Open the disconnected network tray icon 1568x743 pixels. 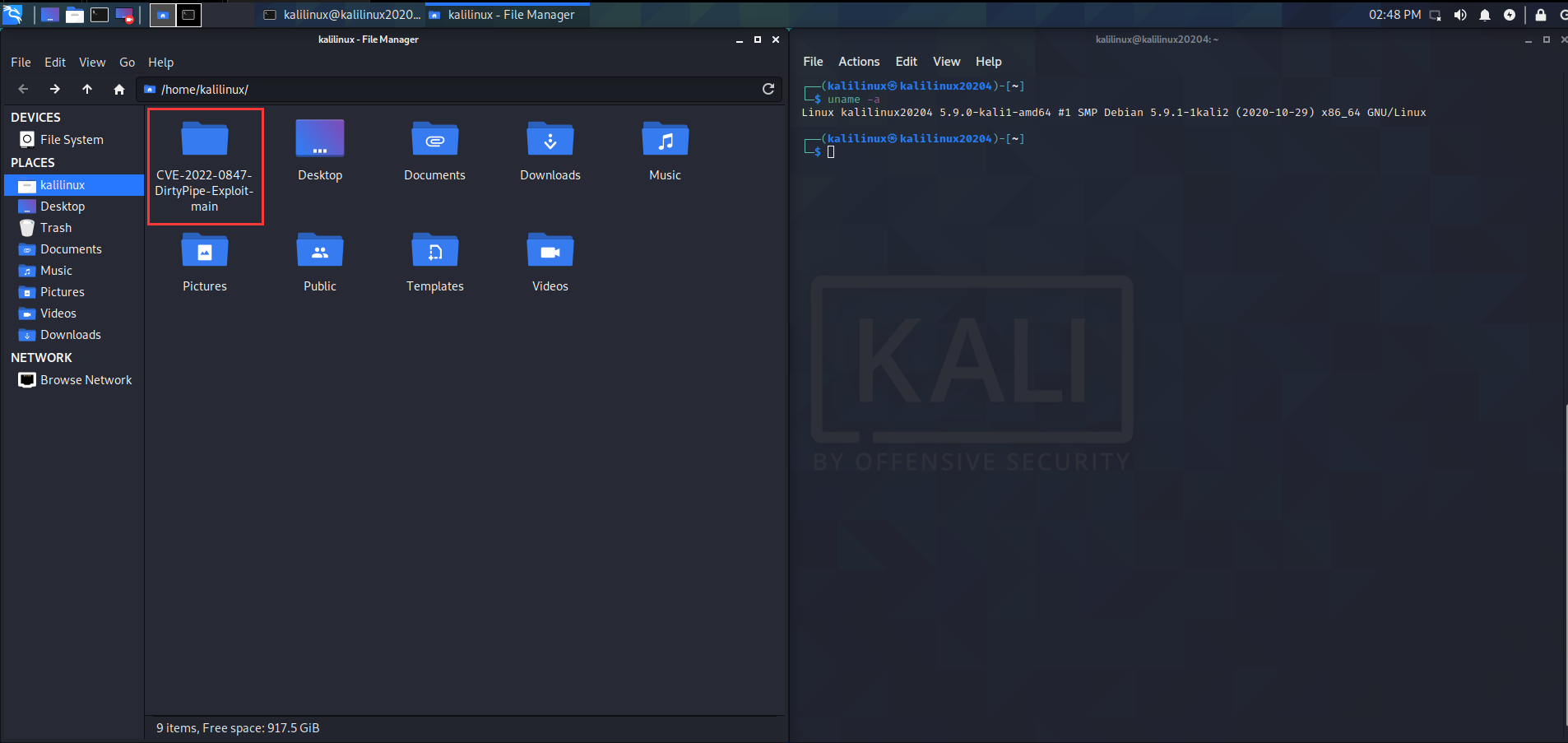(1436, 15)
